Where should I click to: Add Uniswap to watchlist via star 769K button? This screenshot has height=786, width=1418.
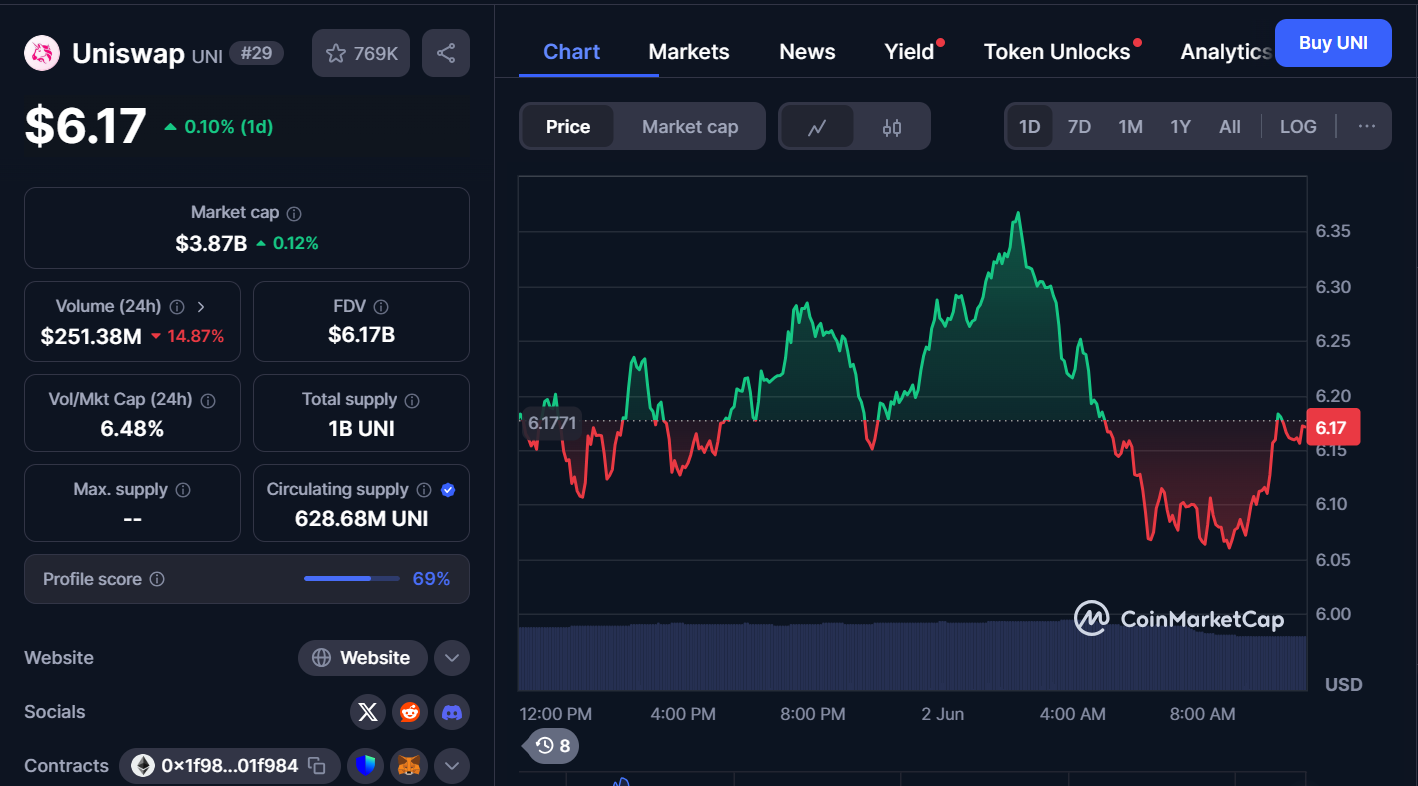(361, 53)
